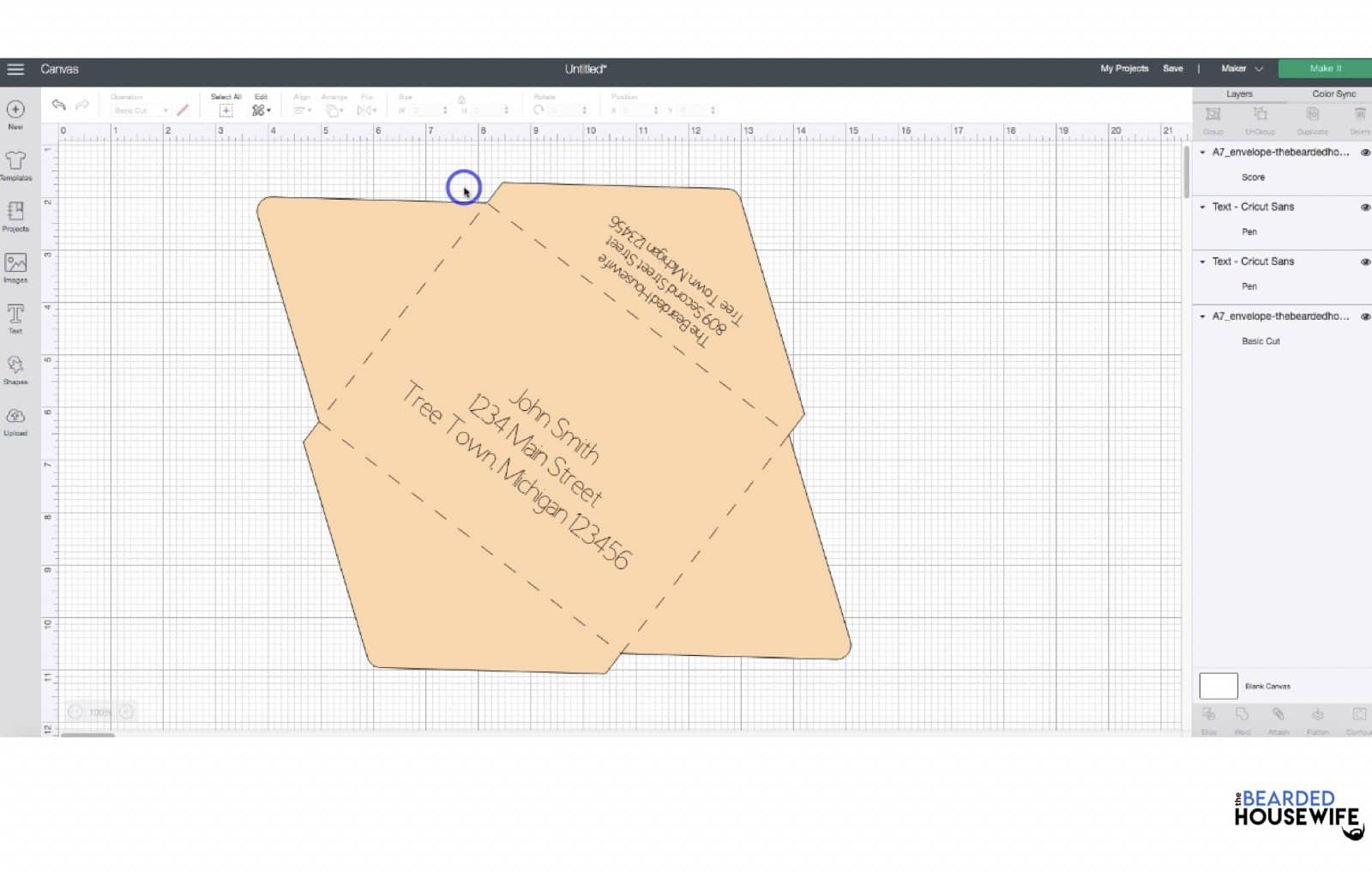
Task: Click the Blank Canvas color swatch
Action: (x=1218, y=685)
